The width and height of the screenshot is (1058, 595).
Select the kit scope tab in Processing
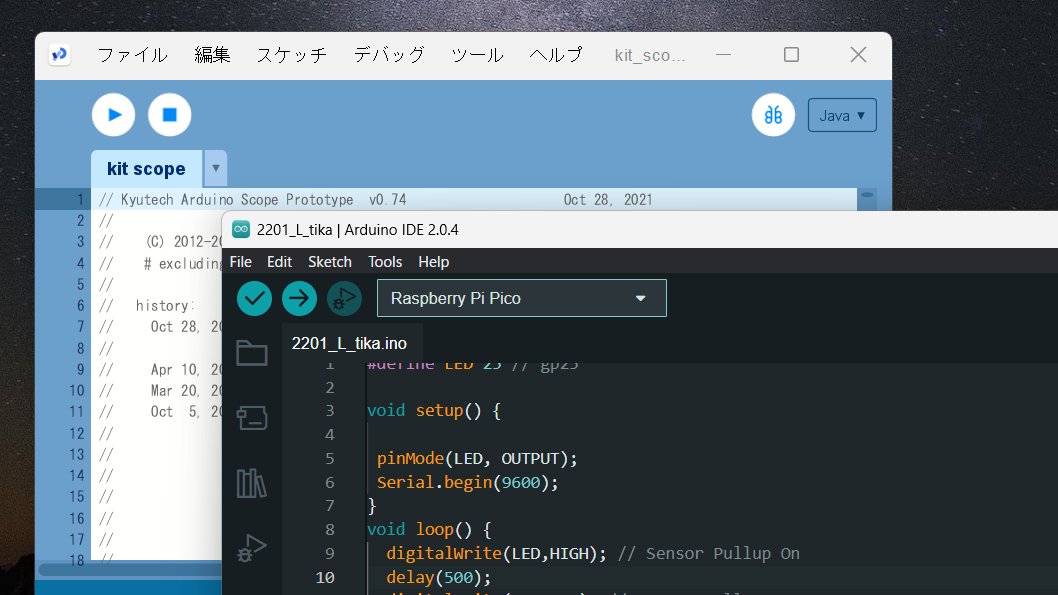click(x=146, y=169)
